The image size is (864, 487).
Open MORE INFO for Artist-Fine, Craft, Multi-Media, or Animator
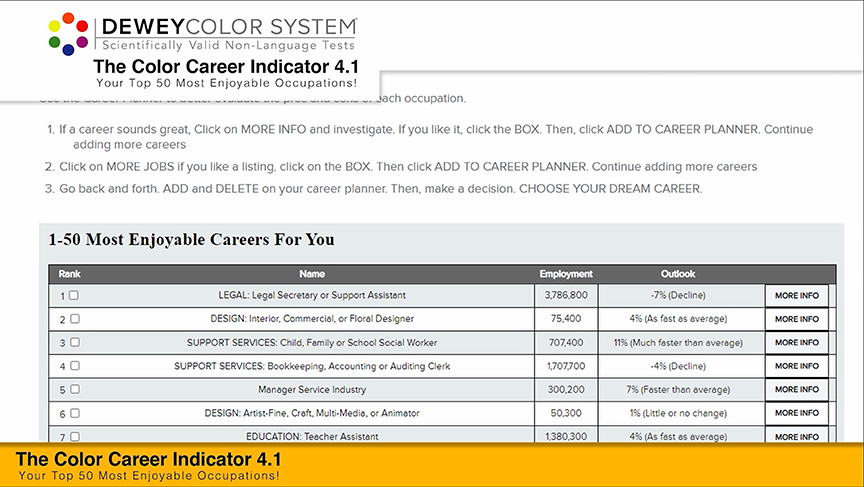(x=797, y=413)
